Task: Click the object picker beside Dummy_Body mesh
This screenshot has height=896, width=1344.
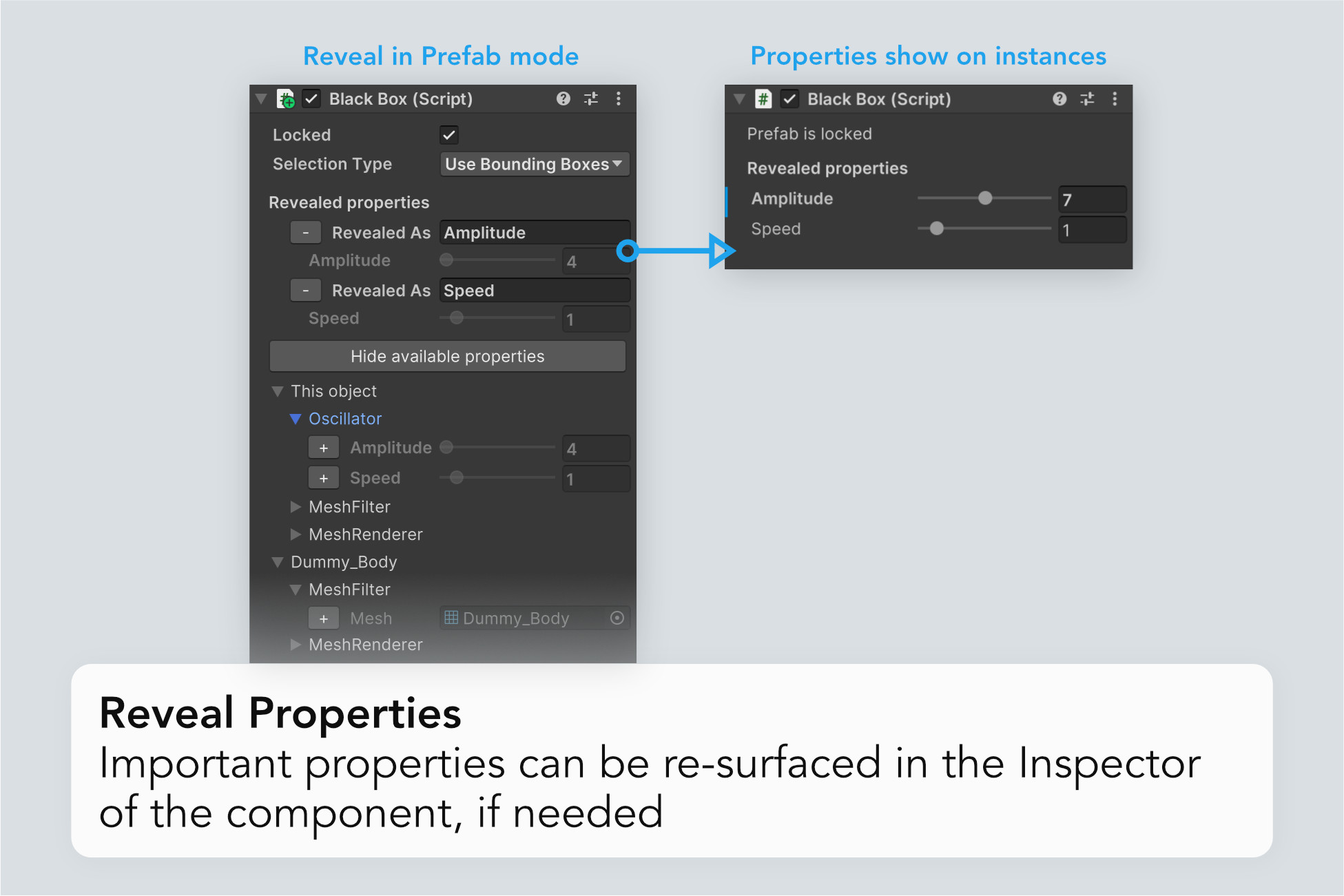Action: (617, 618)
